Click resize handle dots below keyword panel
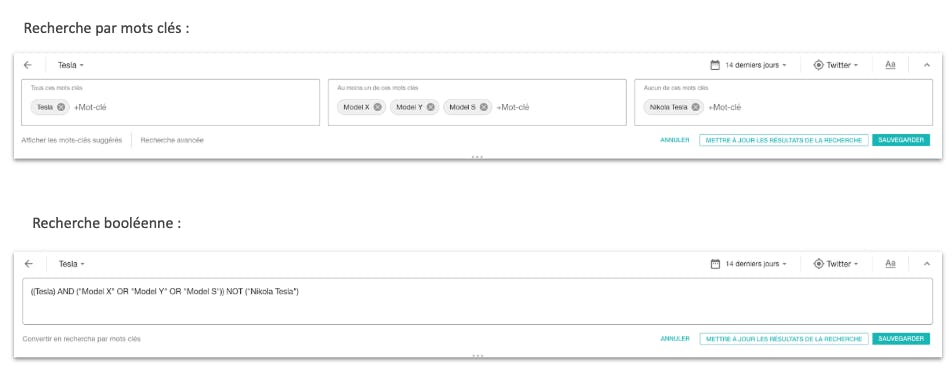 click(x=477, y=157)
